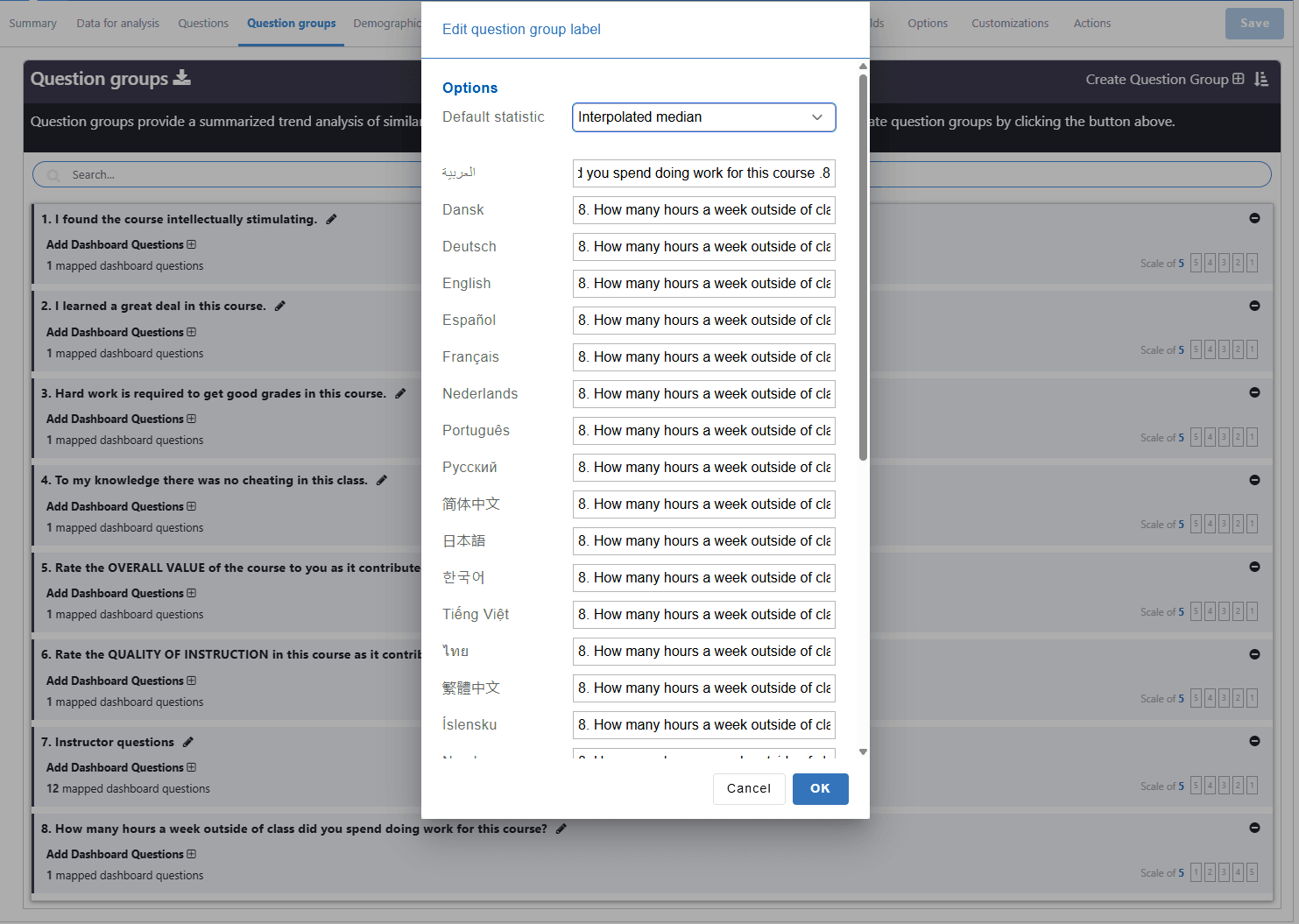Remove question group 4 with minus icon
This screenshot has width=1299, height=924.
tap(1254, 480)
